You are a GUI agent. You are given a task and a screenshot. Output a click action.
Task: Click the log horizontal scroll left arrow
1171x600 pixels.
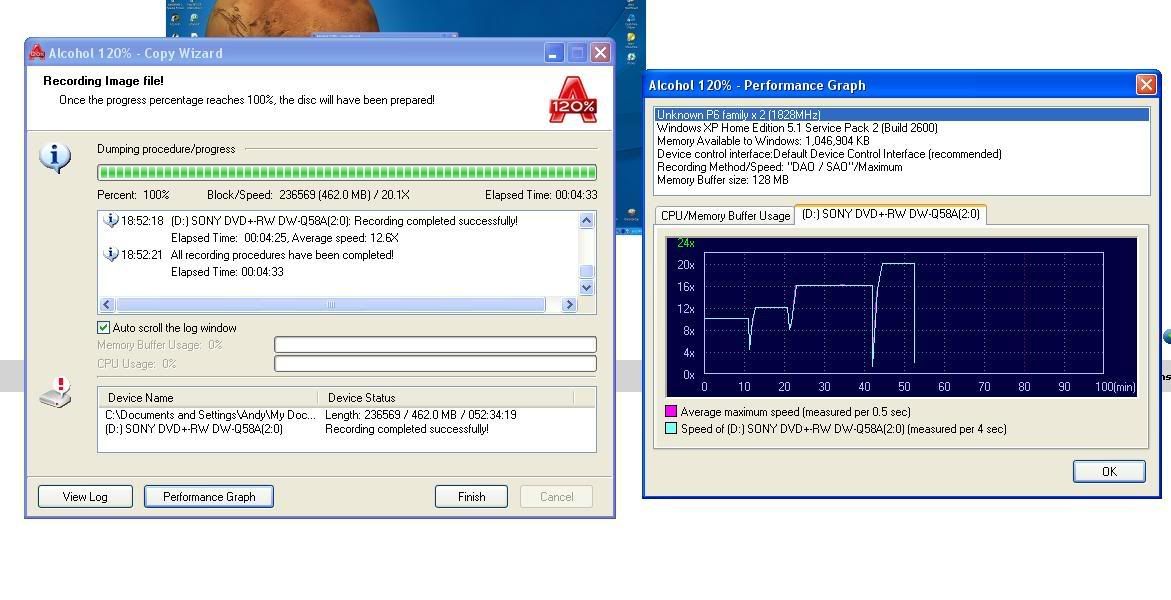coord(106,305)
